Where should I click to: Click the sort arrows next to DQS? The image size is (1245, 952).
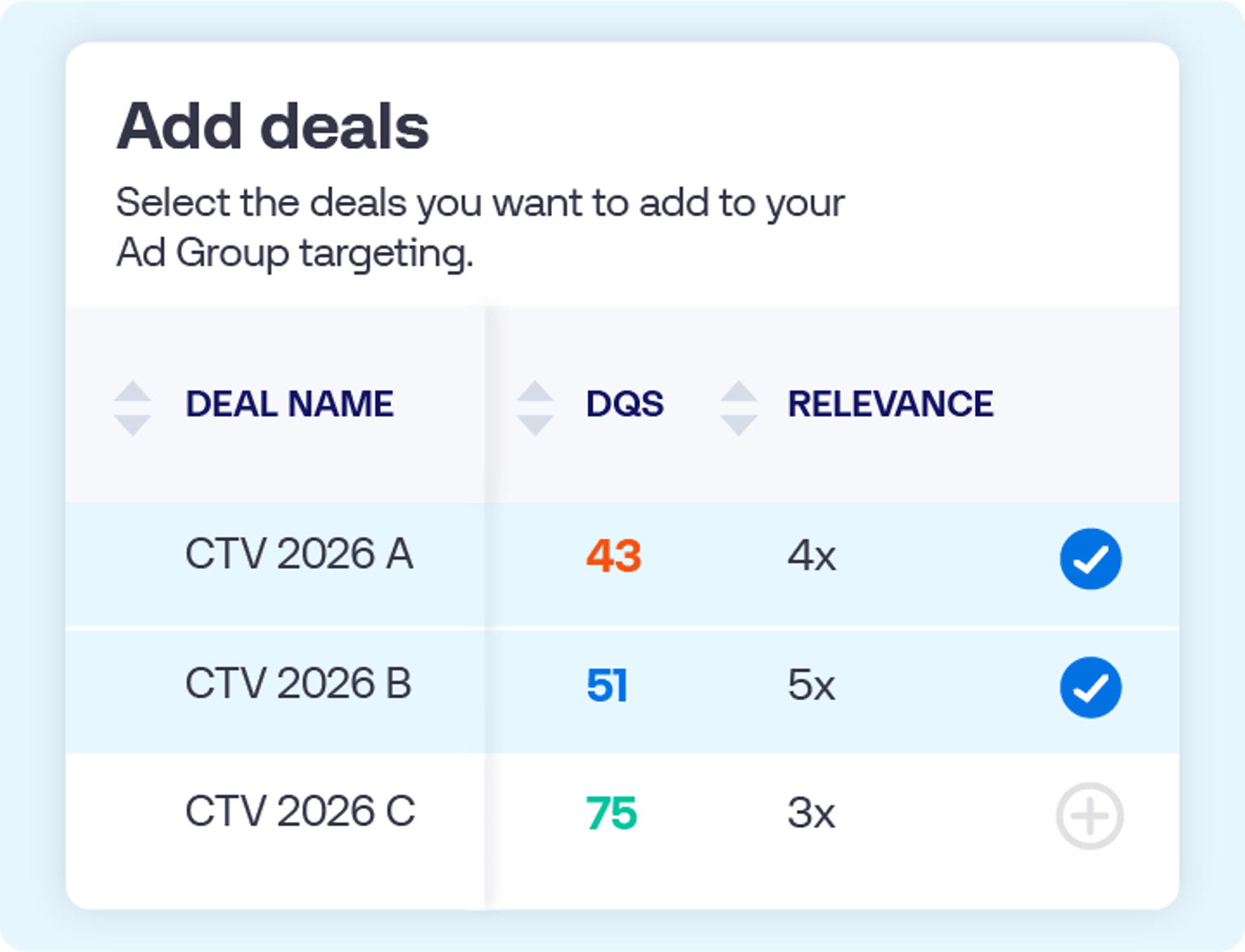coord(537,405)
